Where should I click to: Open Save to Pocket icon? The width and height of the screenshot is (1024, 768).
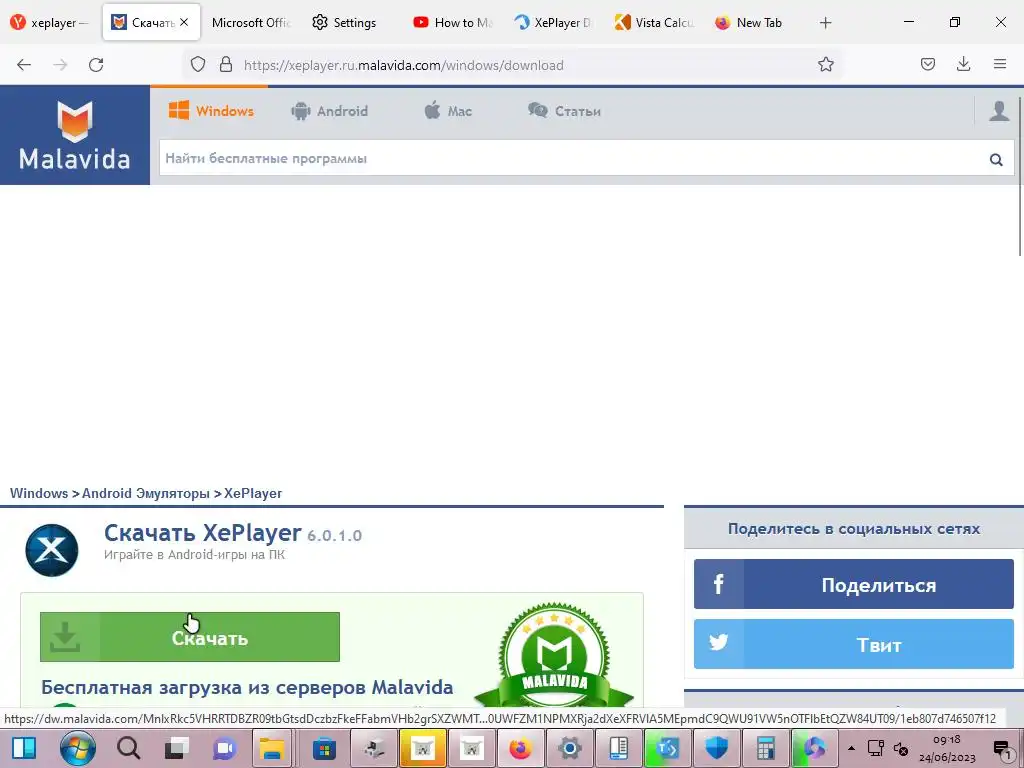tap(927, 64)
